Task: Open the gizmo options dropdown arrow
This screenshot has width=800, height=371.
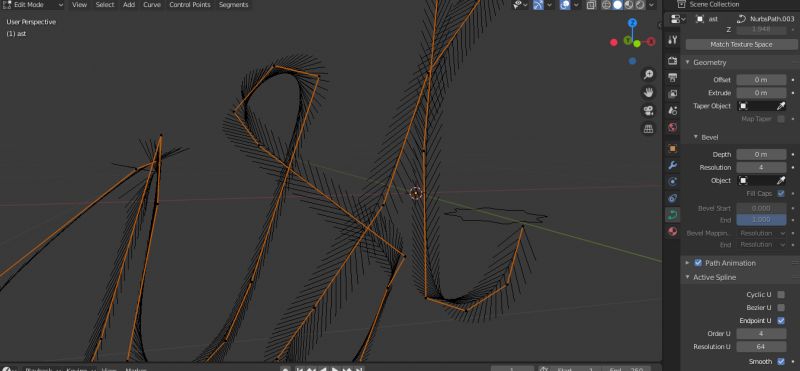Action: (x=549, y=5)
